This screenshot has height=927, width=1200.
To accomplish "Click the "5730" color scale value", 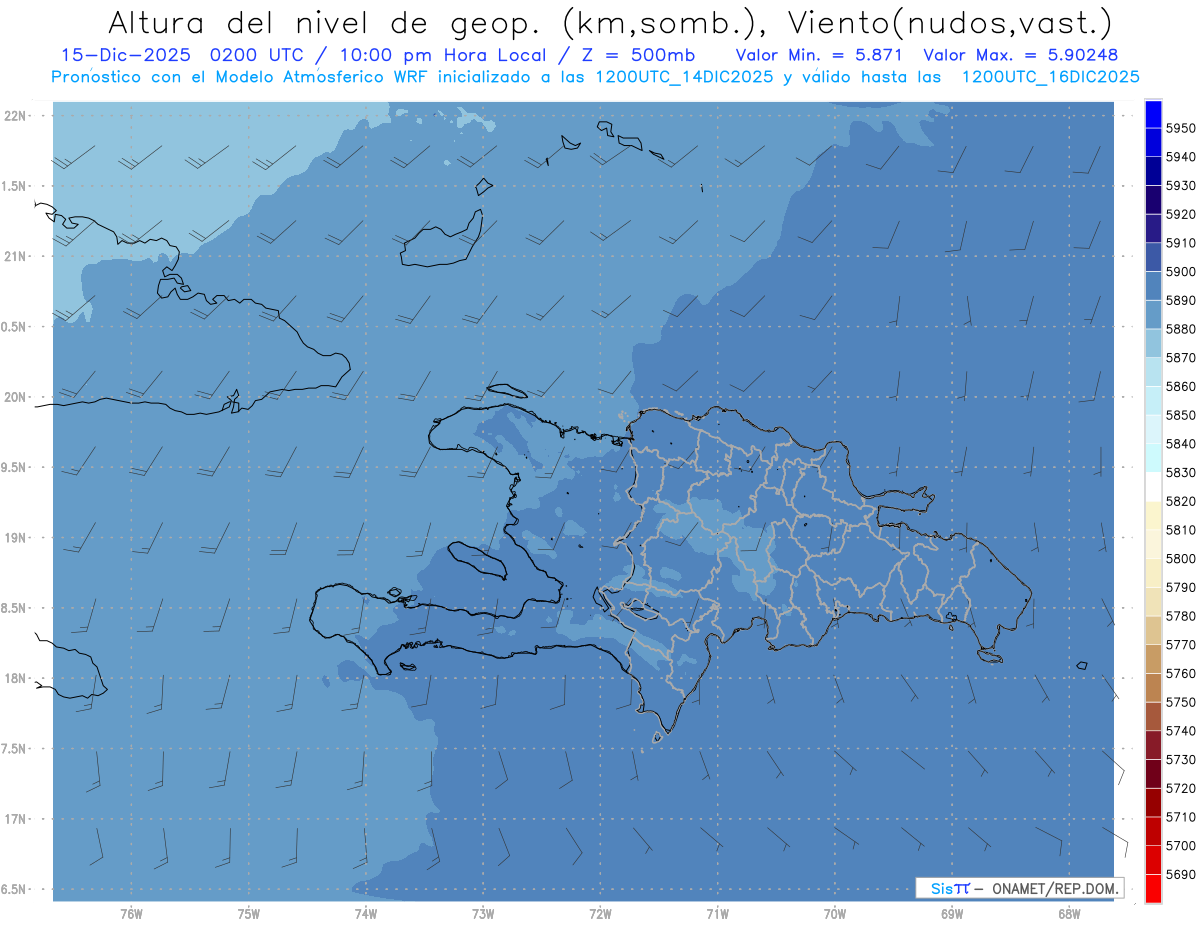I will 1180,759.
